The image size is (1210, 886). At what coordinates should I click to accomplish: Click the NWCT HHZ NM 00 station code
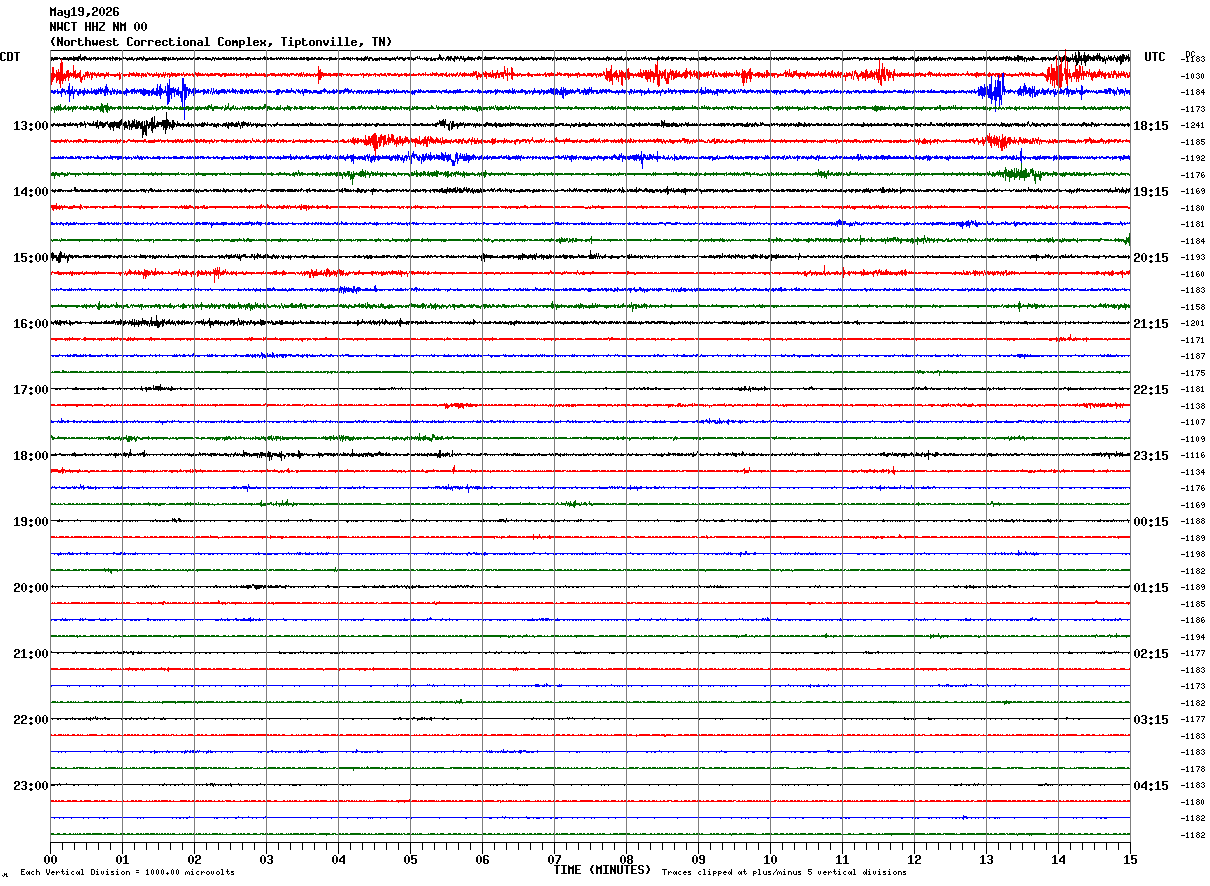[98, 27]
